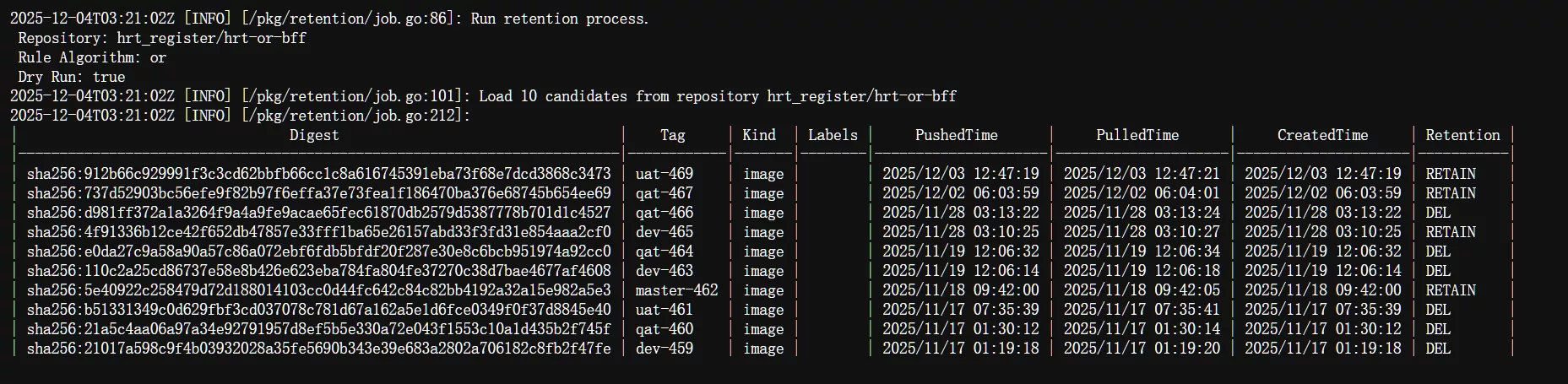This screenshot has width=1568, height=384.
Task: Click the PushedTime column header
Action: click(956, 135)
